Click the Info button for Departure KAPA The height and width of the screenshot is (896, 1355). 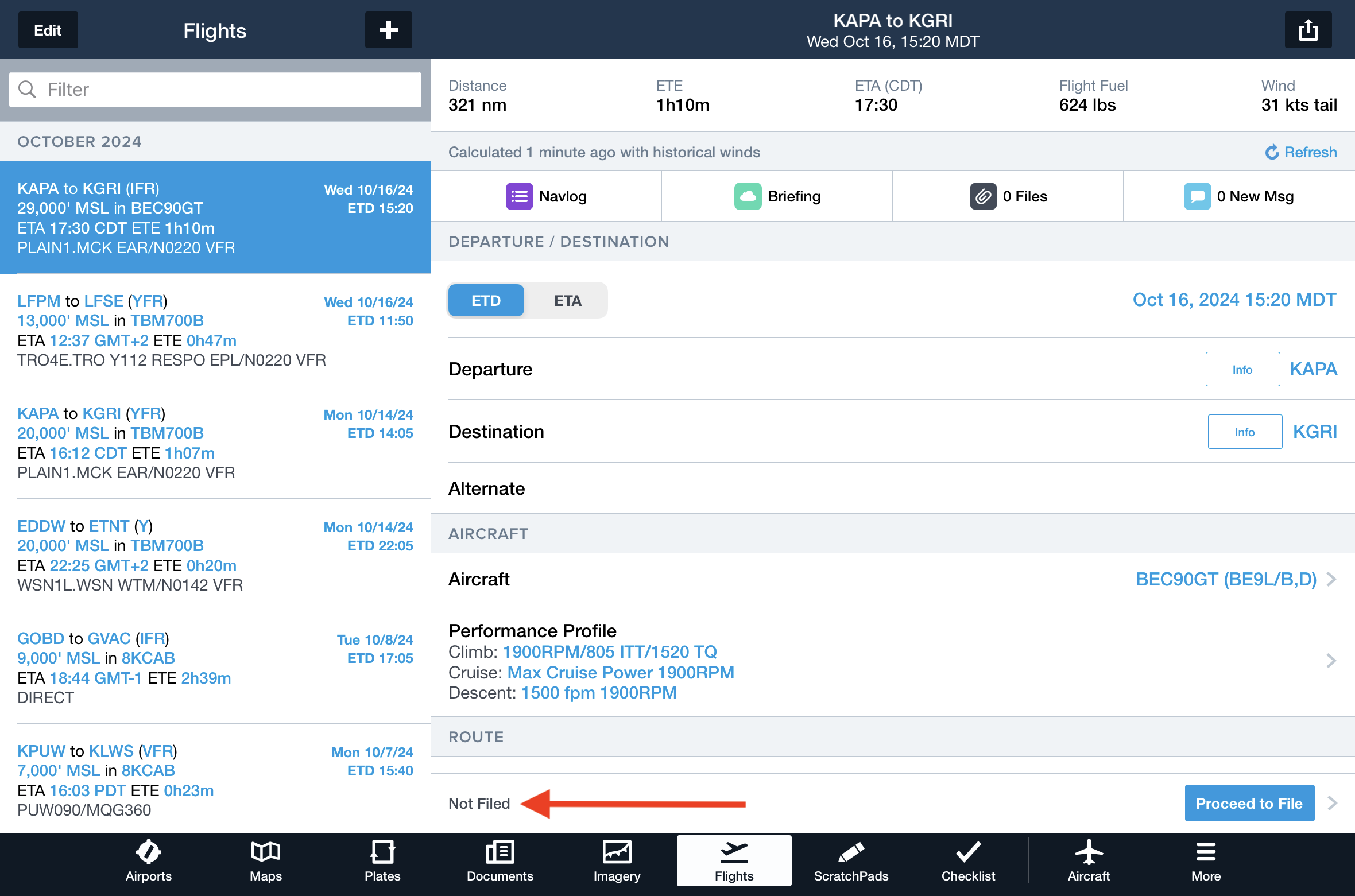(1242, 369)
